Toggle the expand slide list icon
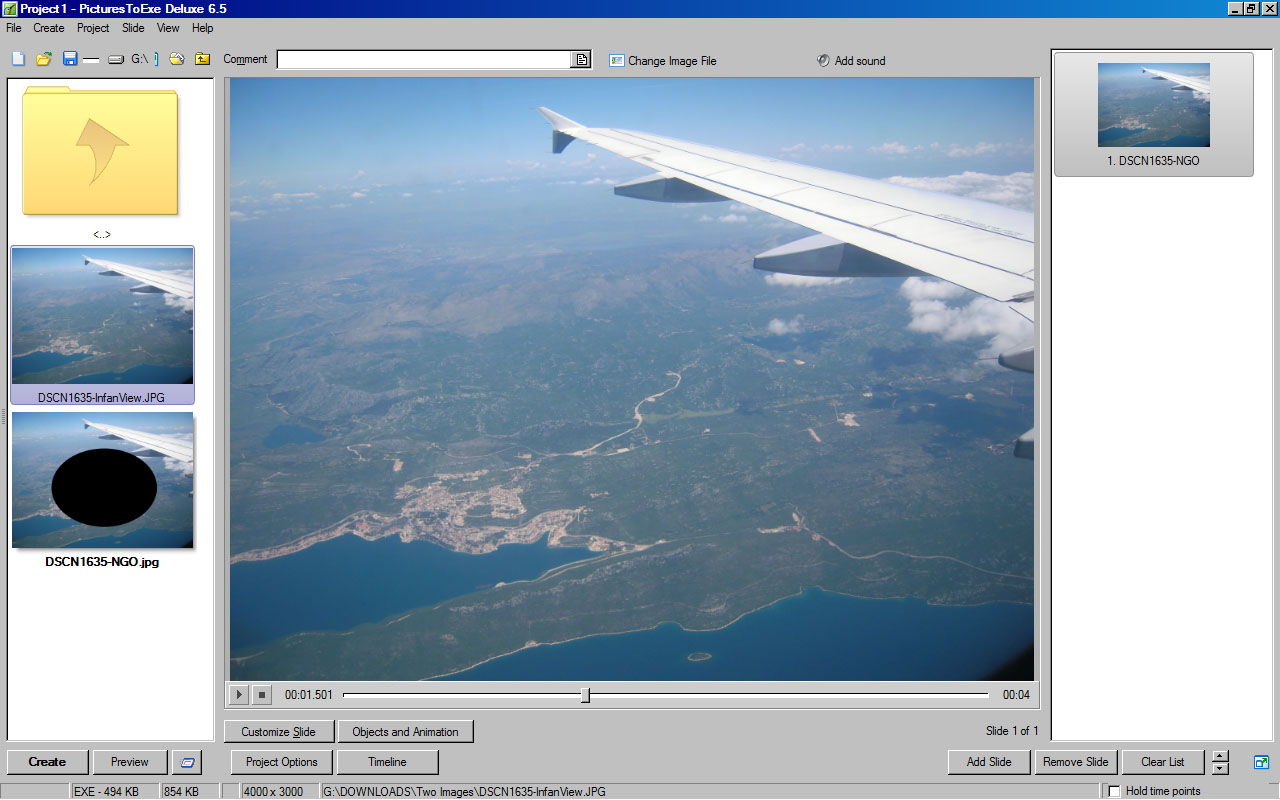 [1261, 762]
